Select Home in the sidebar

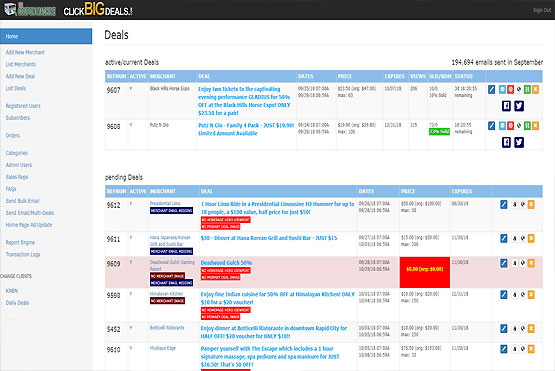point(46,36)
